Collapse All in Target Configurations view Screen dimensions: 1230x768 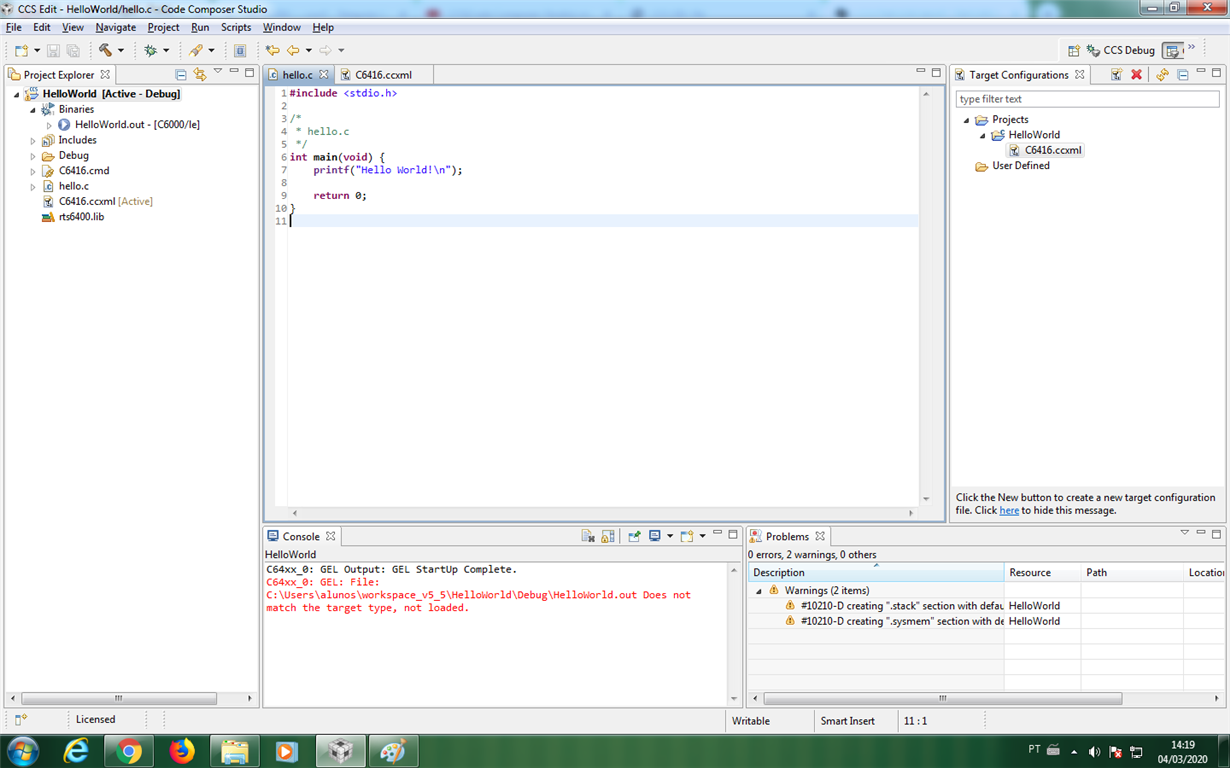click(1182, 75)
